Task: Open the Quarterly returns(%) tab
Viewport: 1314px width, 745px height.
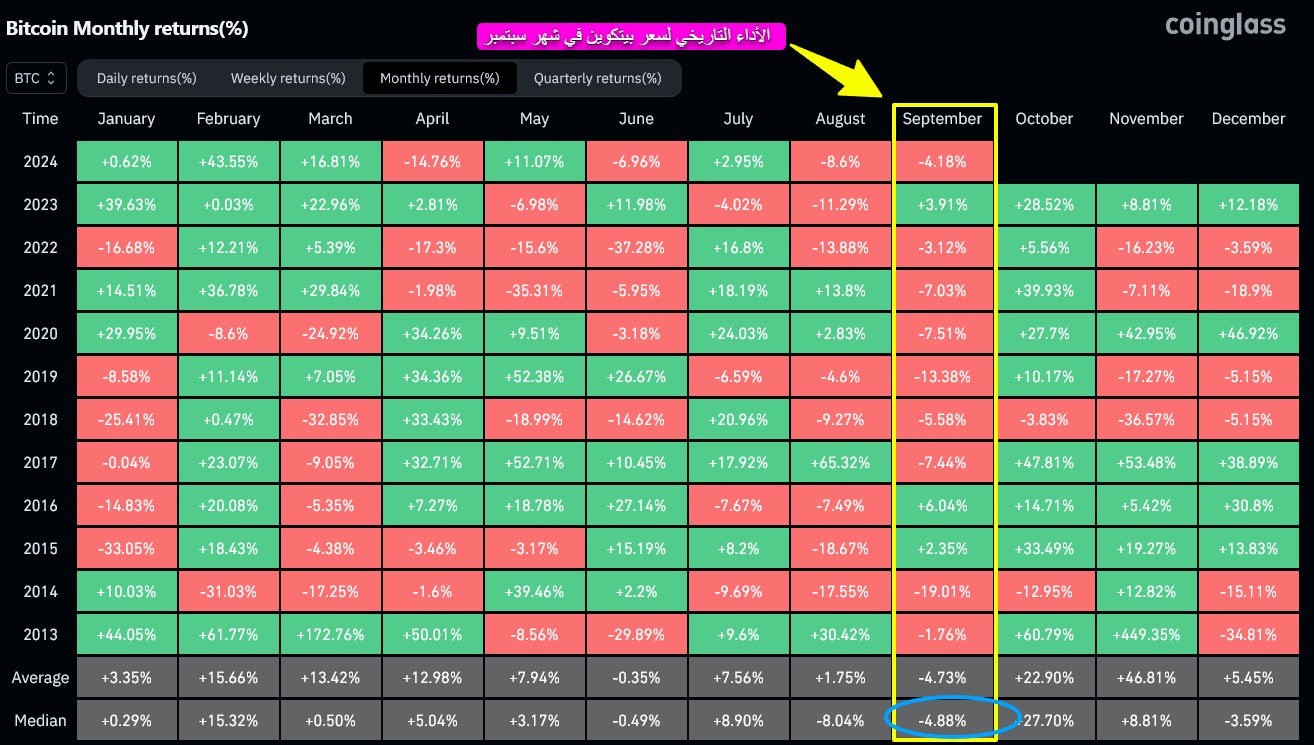Action: point(598,78)
